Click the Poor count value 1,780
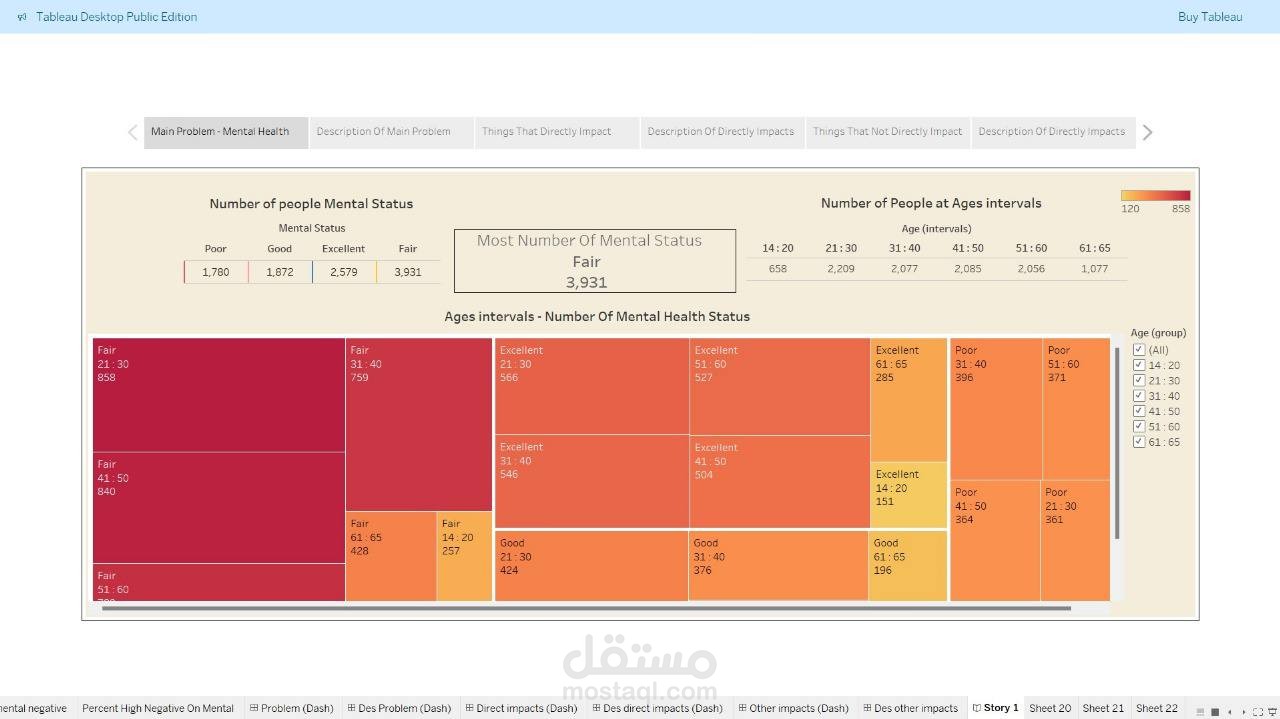The image size is (1280, 719). [x=216, y=272]
